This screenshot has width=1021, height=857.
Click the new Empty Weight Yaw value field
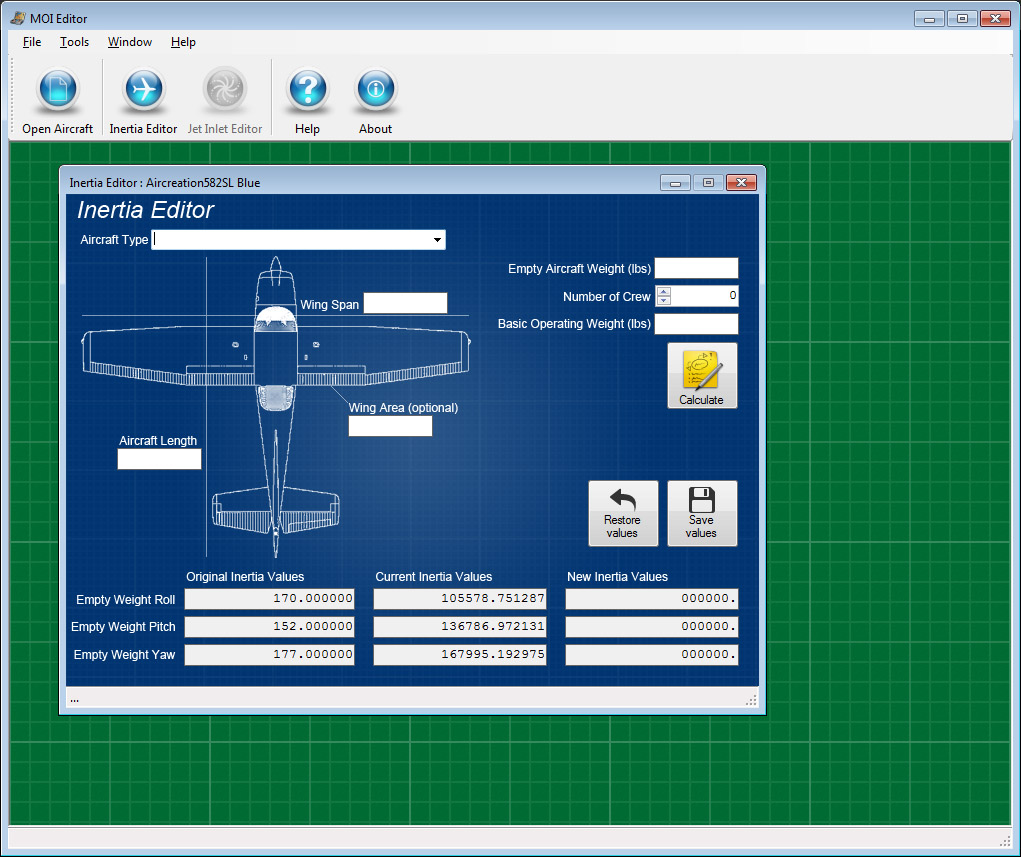pos(652,654)
